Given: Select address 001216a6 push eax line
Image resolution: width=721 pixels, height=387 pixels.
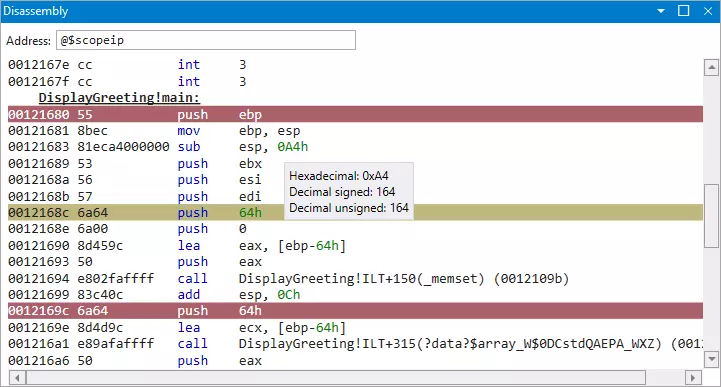Looking at the screenshot, I should coord(355,360).
